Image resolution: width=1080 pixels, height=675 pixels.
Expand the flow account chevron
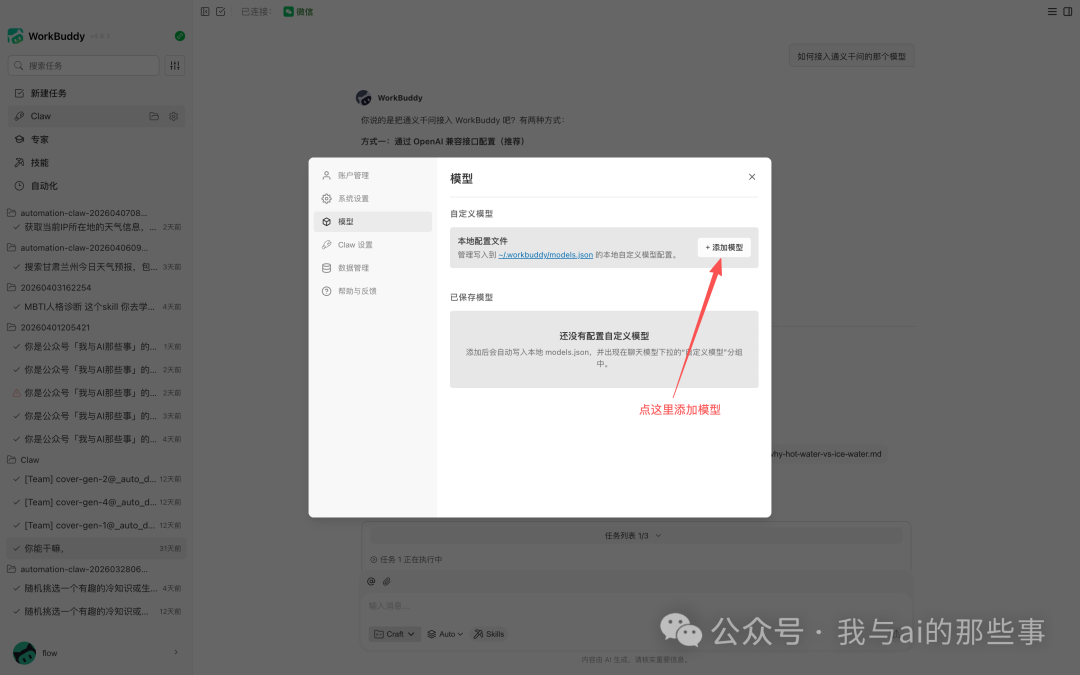point(176,652)
